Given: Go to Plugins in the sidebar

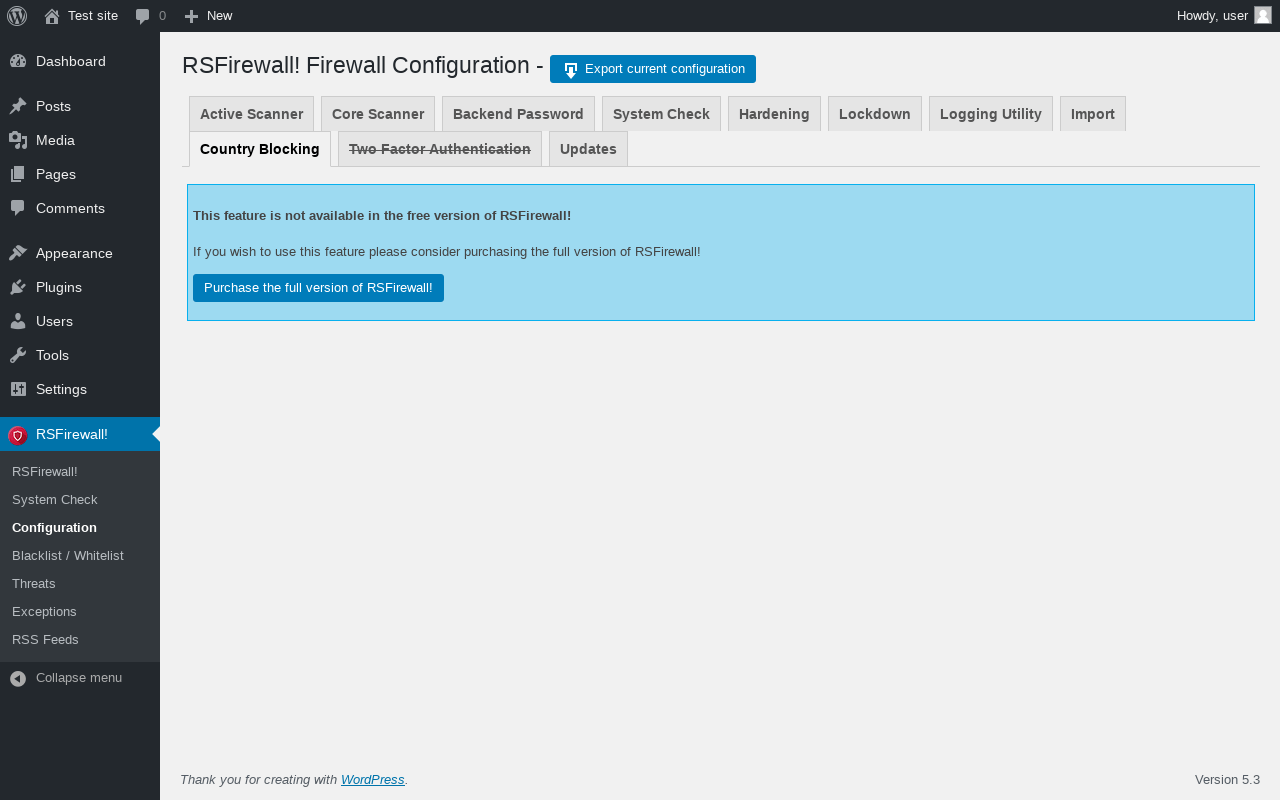Looking at the screenshot, I should click(80, 287).
